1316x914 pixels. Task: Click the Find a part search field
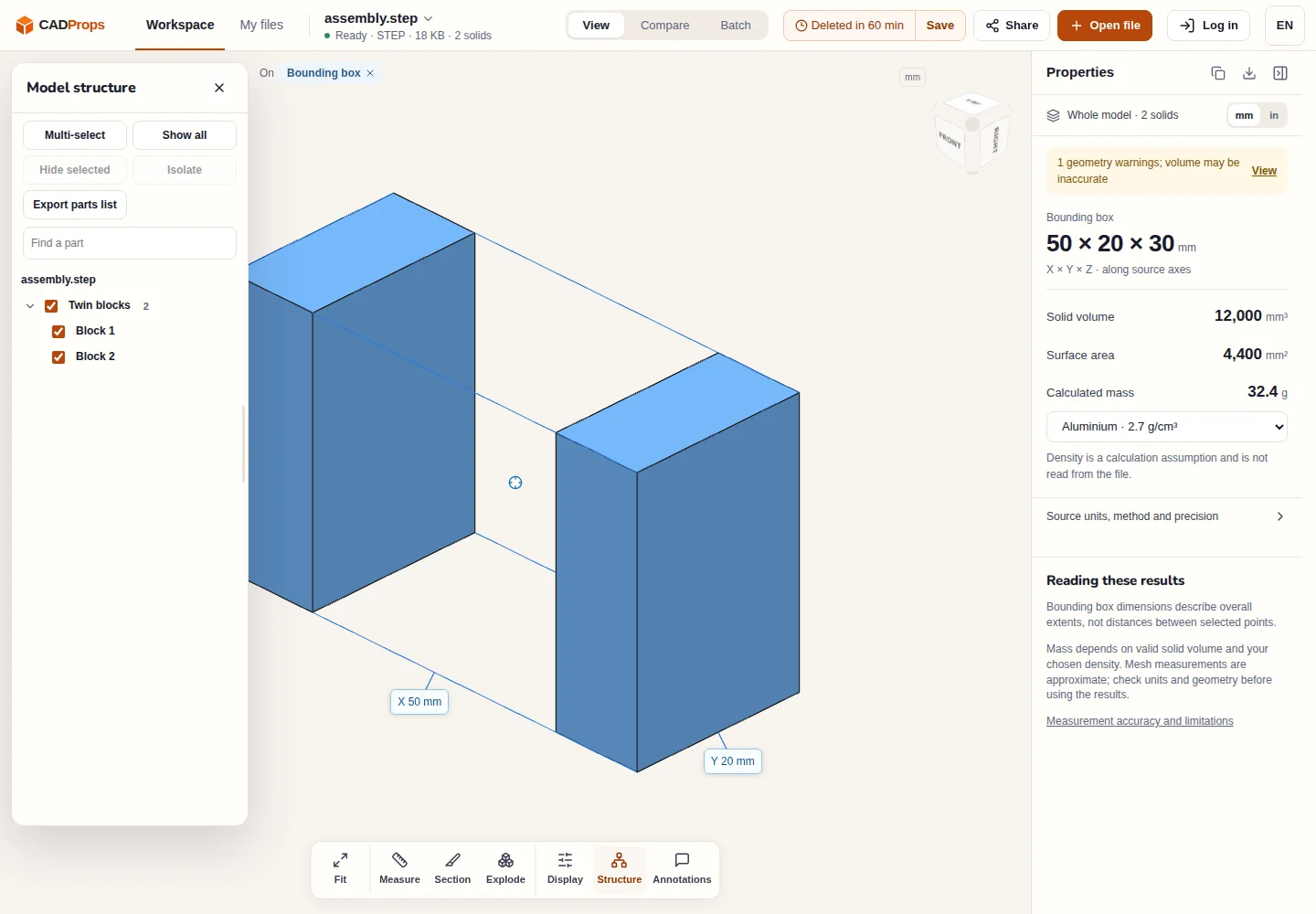coord(130,243)
